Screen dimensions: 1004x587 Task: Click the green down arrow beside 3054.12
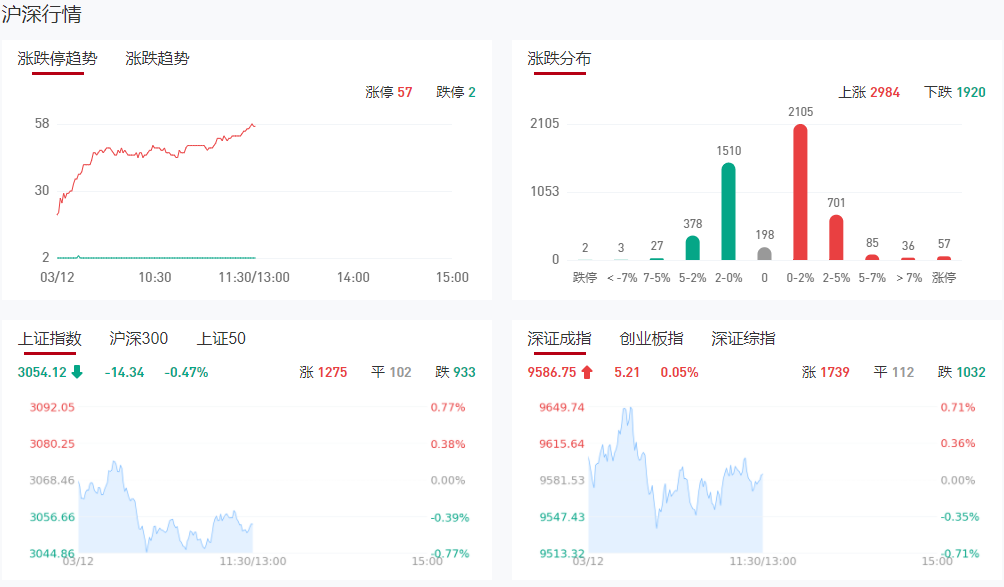(77, 372)
